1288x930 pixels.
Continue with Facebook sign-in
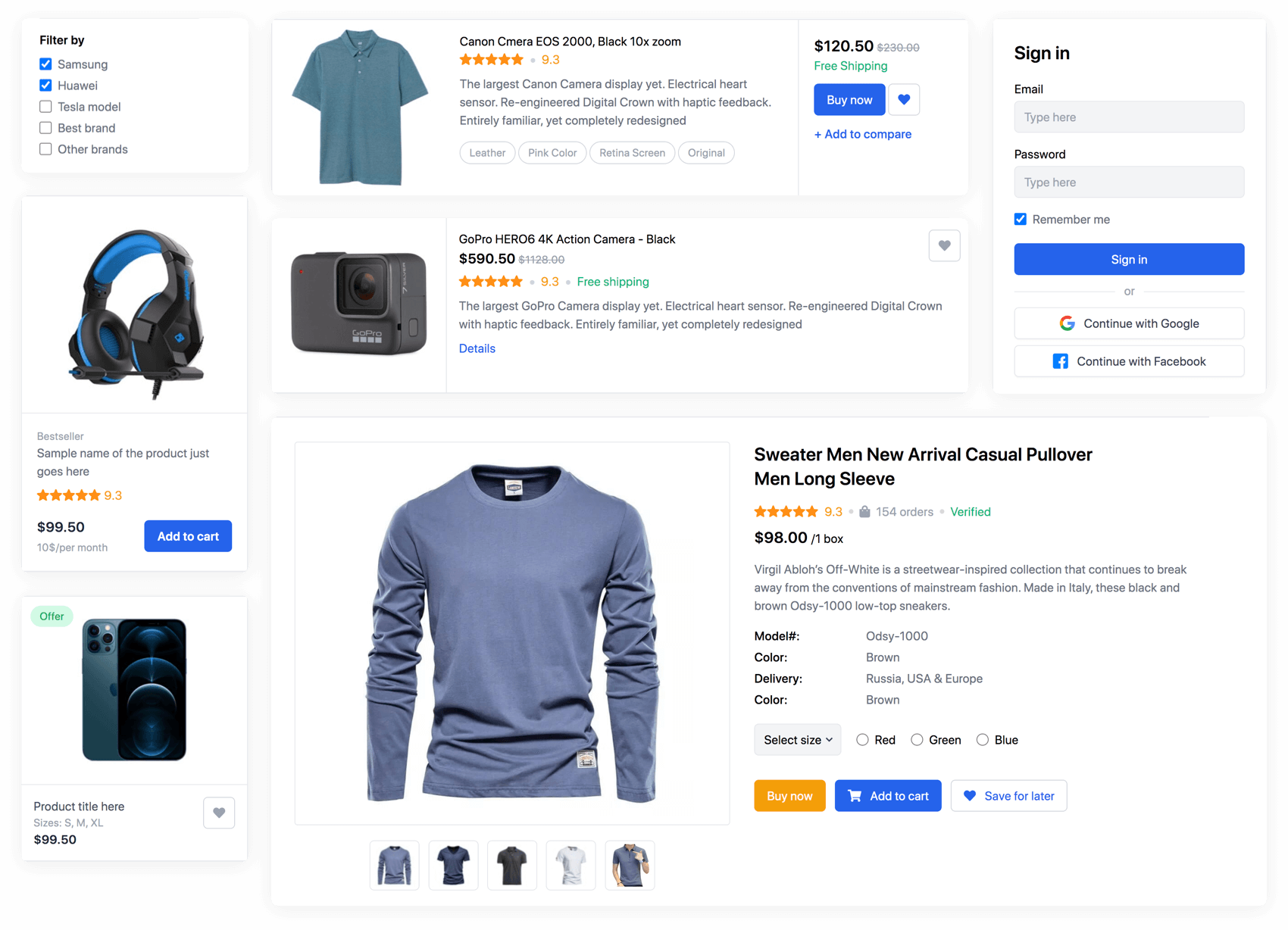(1129, 361)
